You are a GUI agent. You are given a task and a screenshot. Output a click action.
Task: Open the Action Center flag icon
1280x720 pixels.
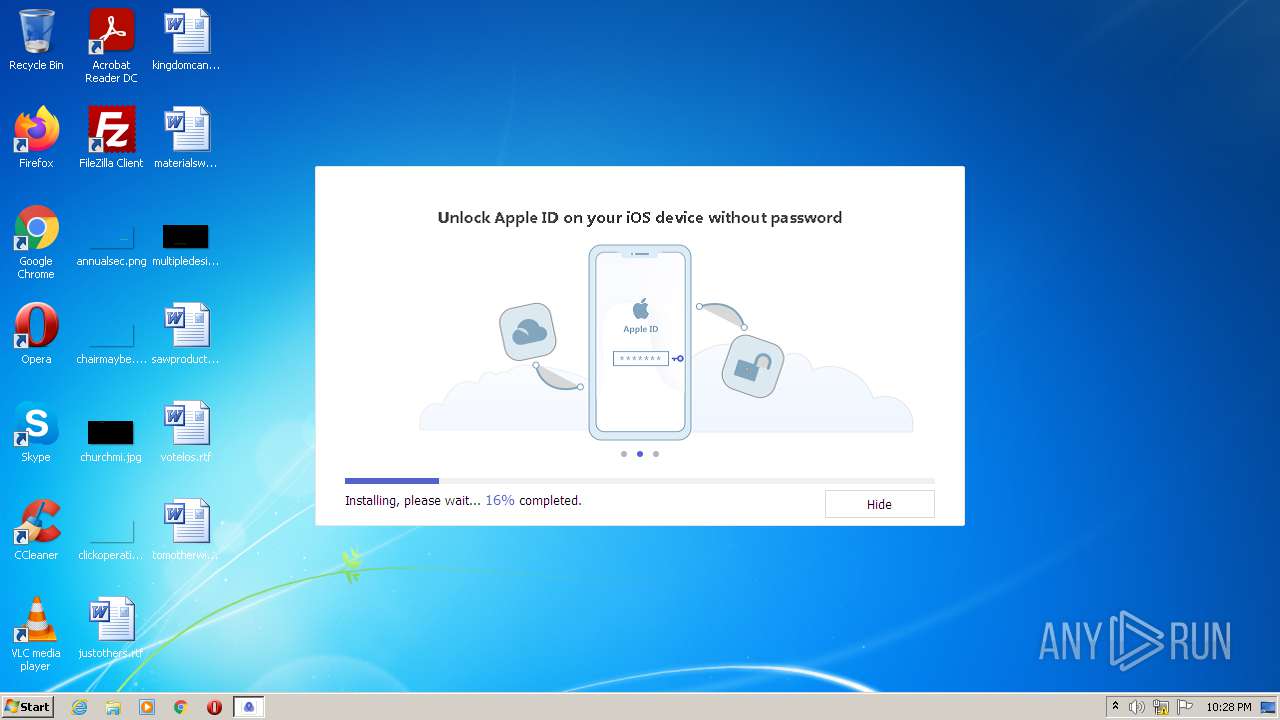point(1185,707)
